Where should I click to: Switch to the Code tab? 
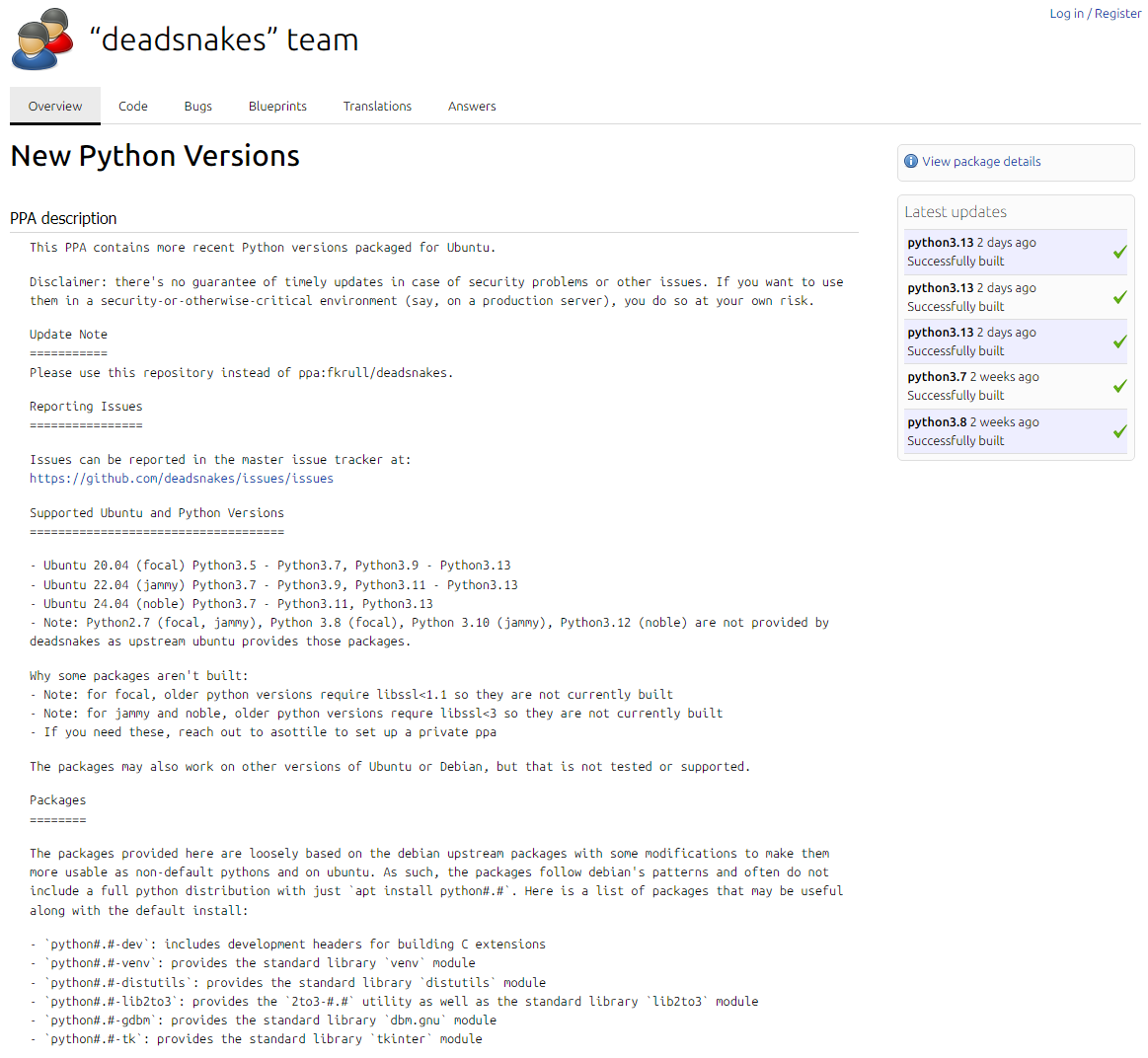pyautogui.click(x=133, y=107)
